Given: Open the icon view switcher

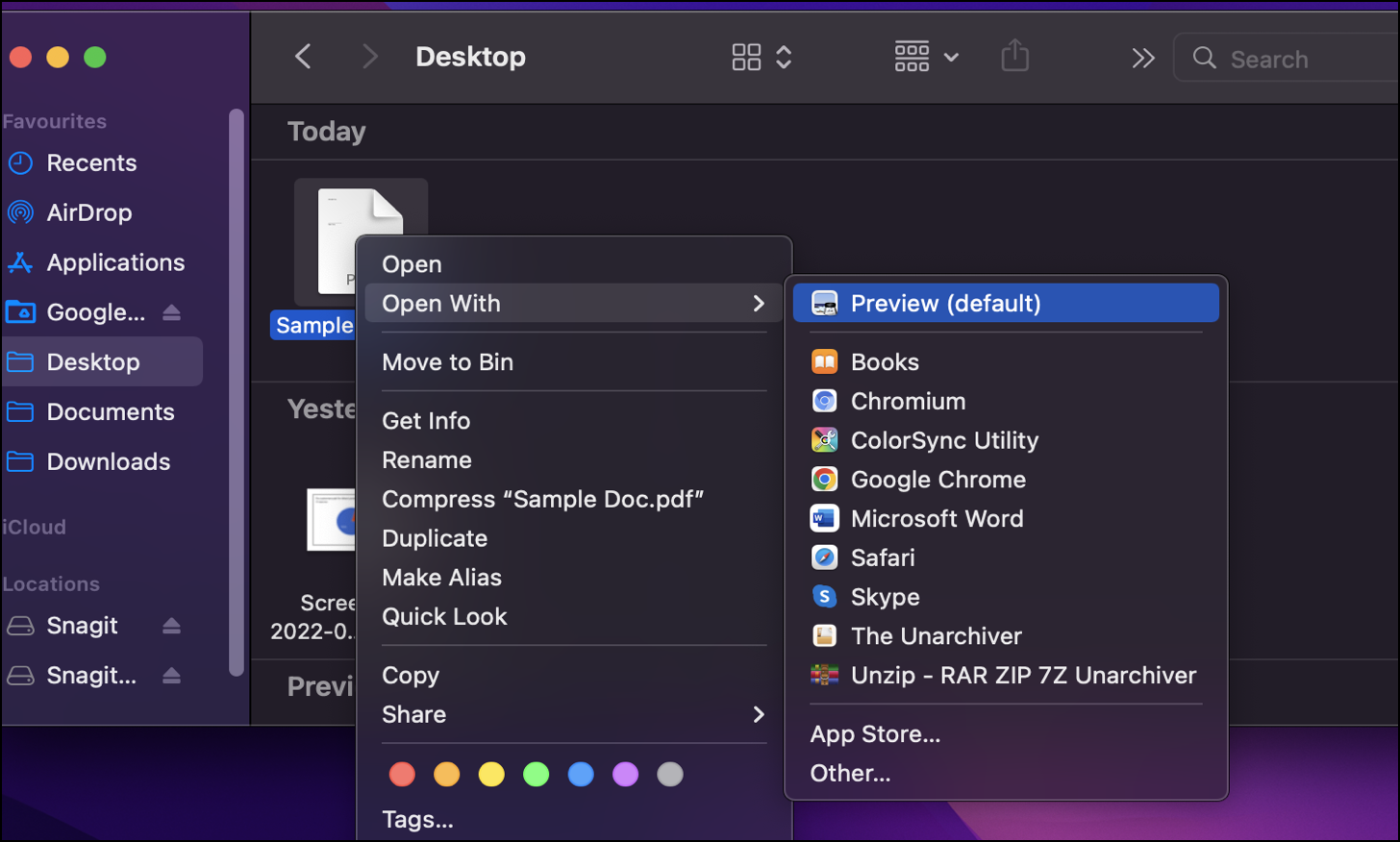Looking at the screenshot, I should (762, 57).
